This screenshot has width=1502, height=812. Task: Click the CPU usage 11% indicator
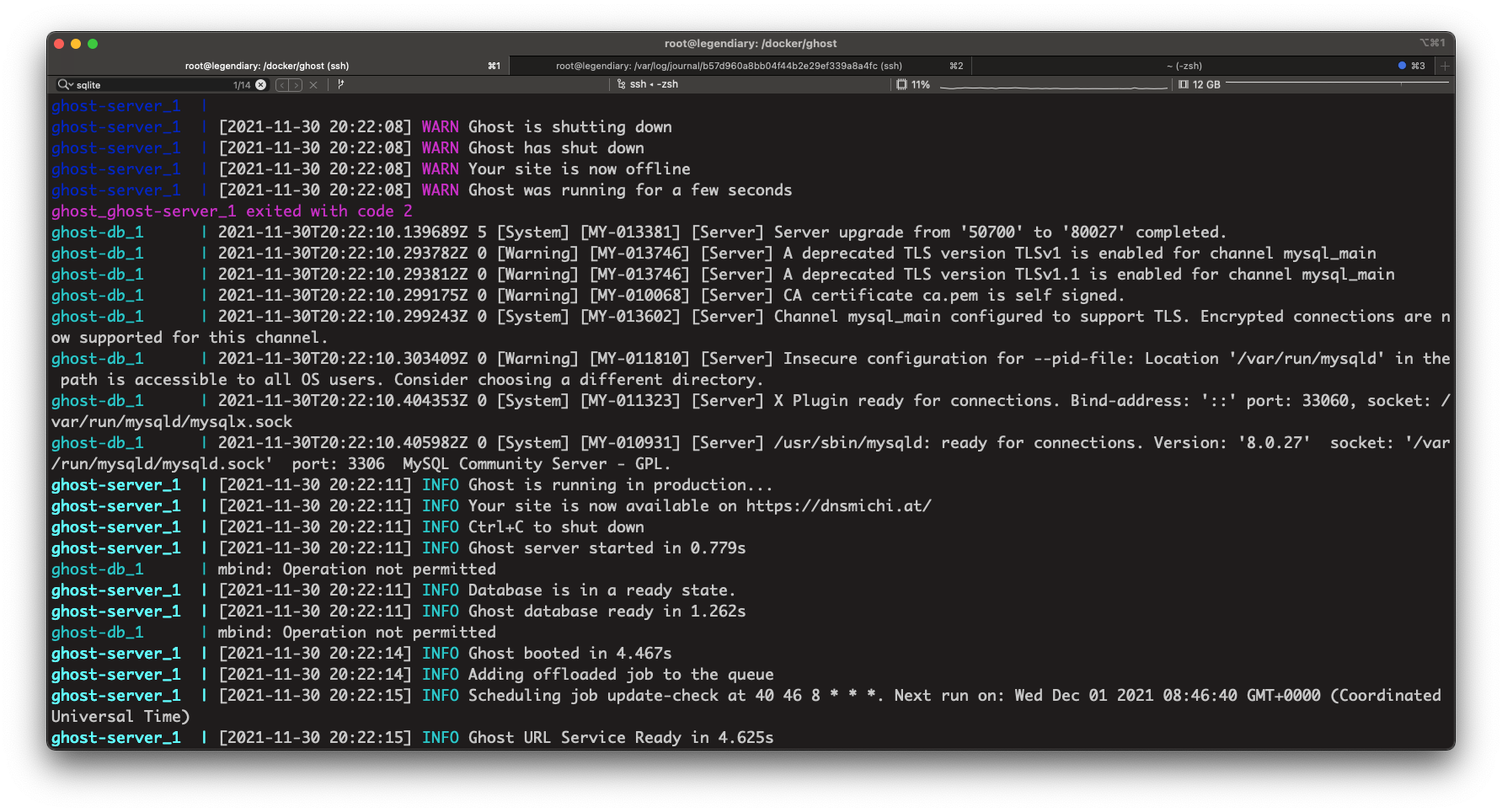click(x=913, y=85)
